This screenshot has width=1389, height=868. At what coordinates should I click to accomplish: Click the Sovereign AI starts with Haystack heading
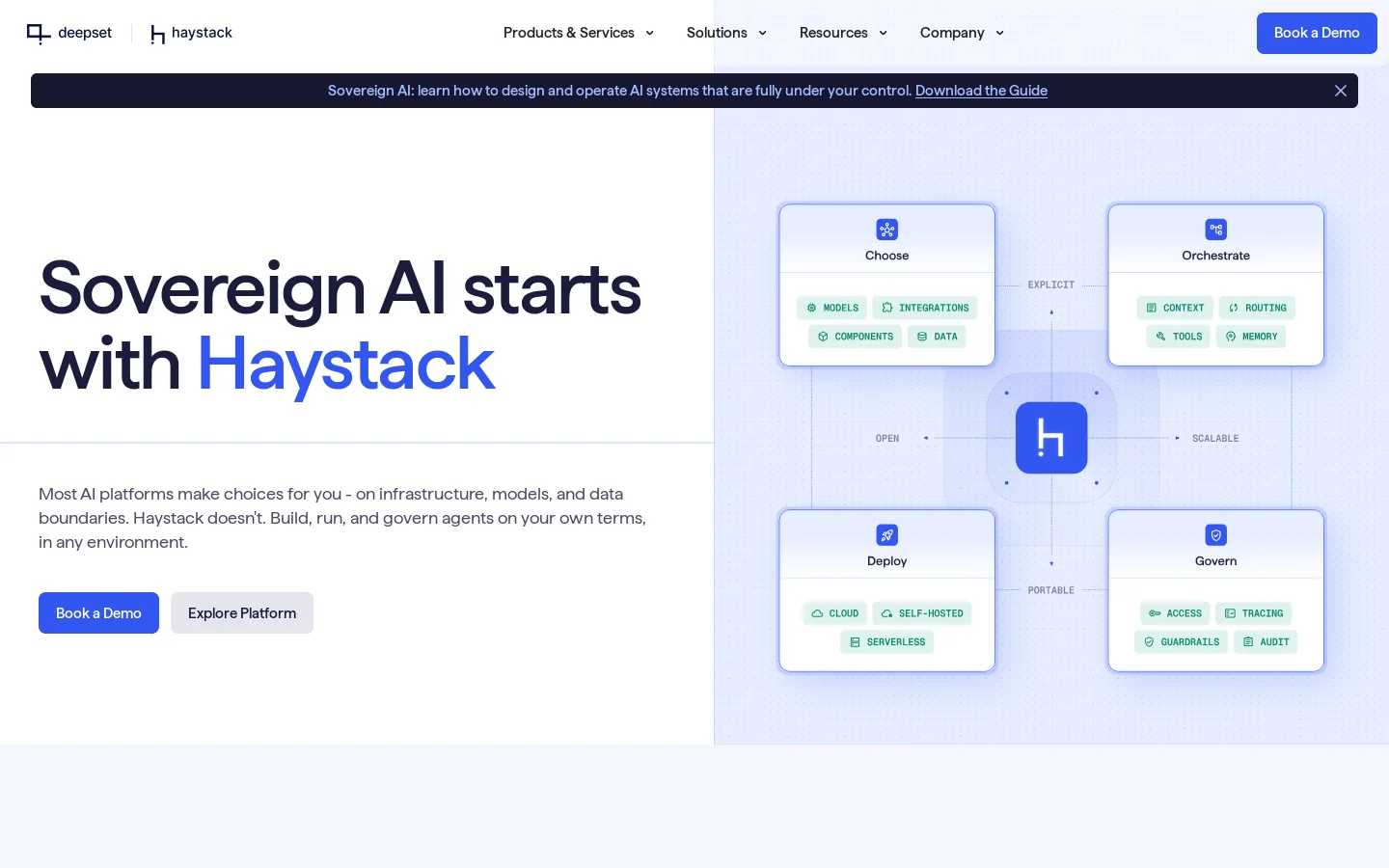340,326
